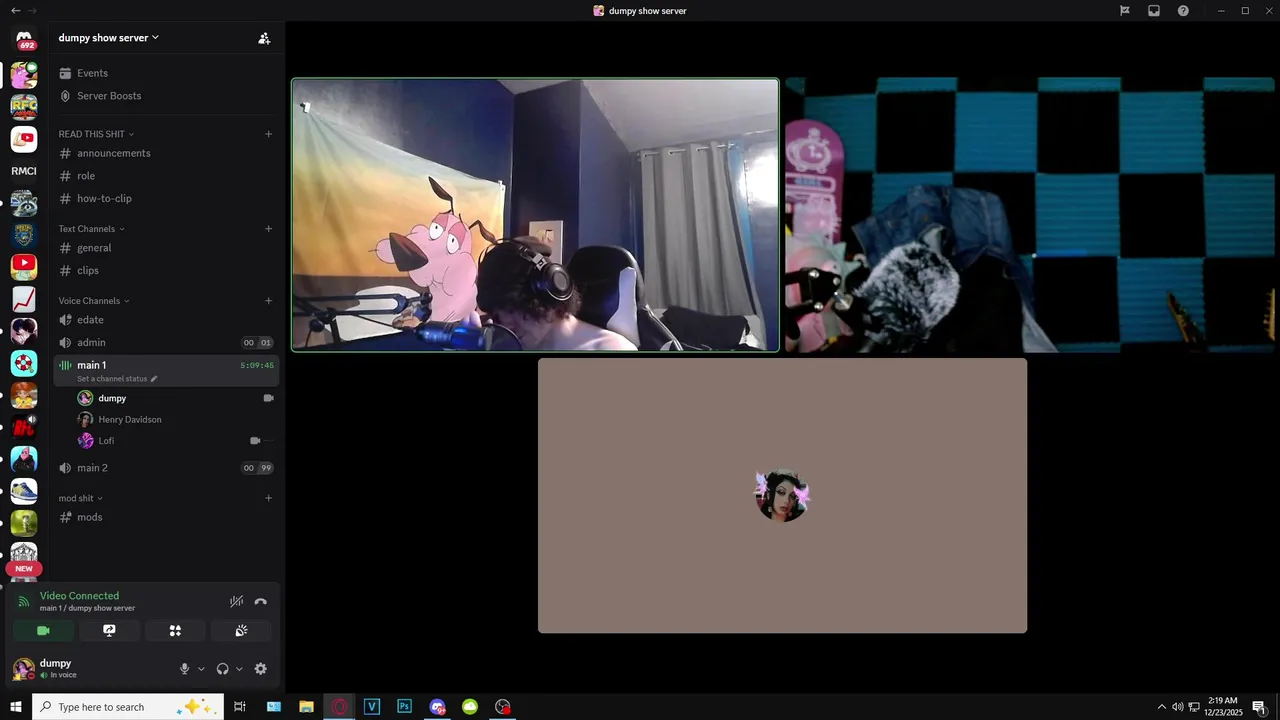This screenshot has height=720, width=1280.
Task: Open the RFC server icon
Action: [24, 106]
